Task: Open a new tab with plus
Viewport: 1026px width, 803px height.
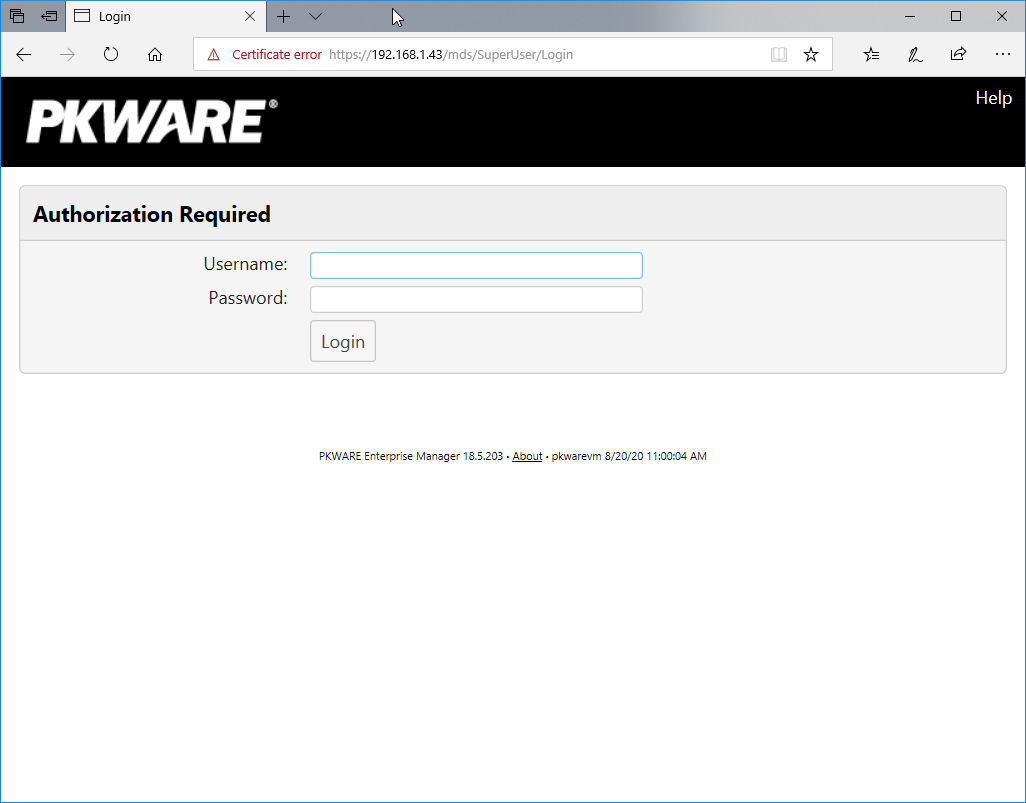Action: (x=284, y=17)
